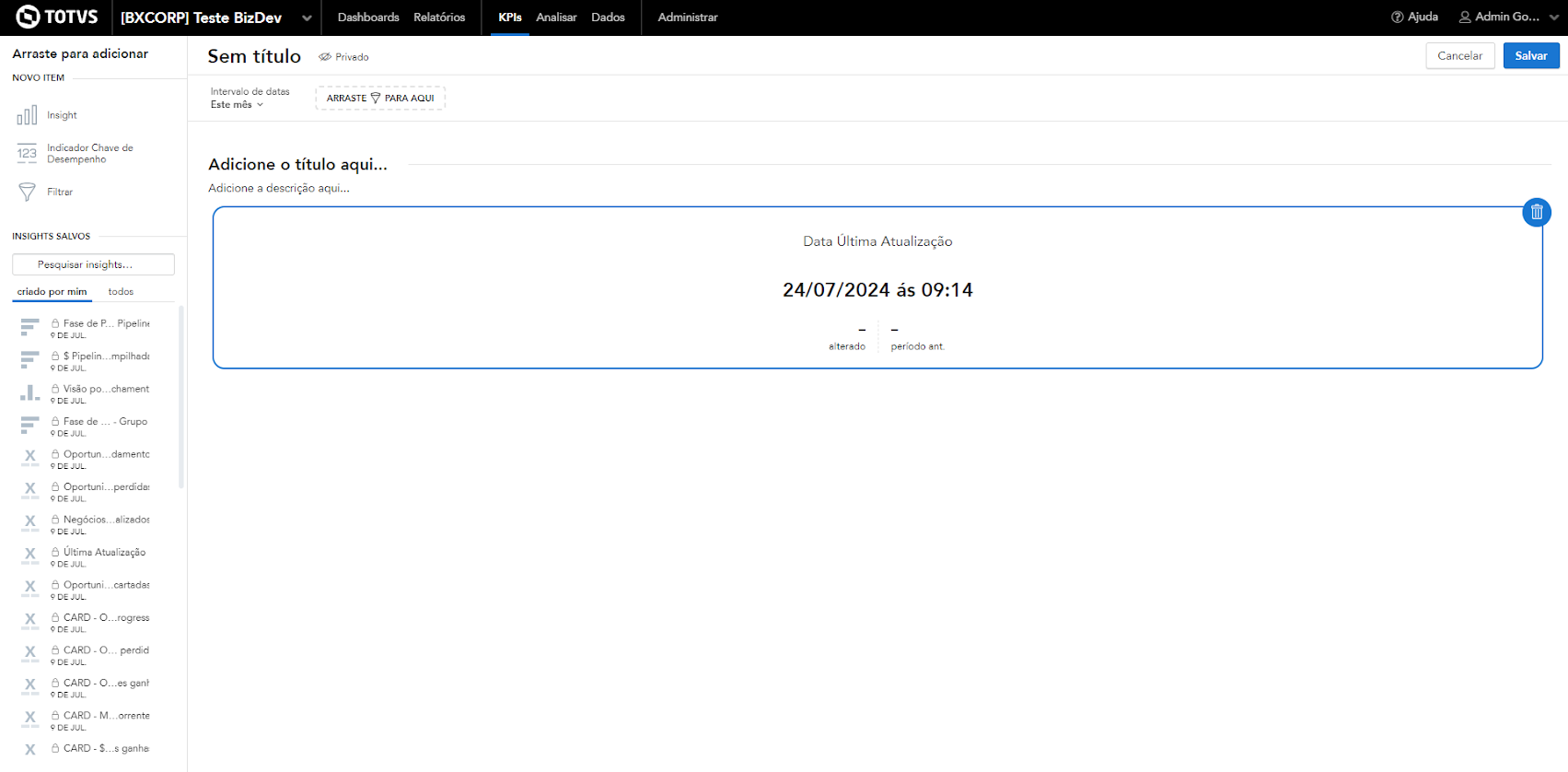Select the 'Fase de ... - Grupo' chart icon
The width and height of the screenshot is (1568, 772).
(x=30, y=426)
